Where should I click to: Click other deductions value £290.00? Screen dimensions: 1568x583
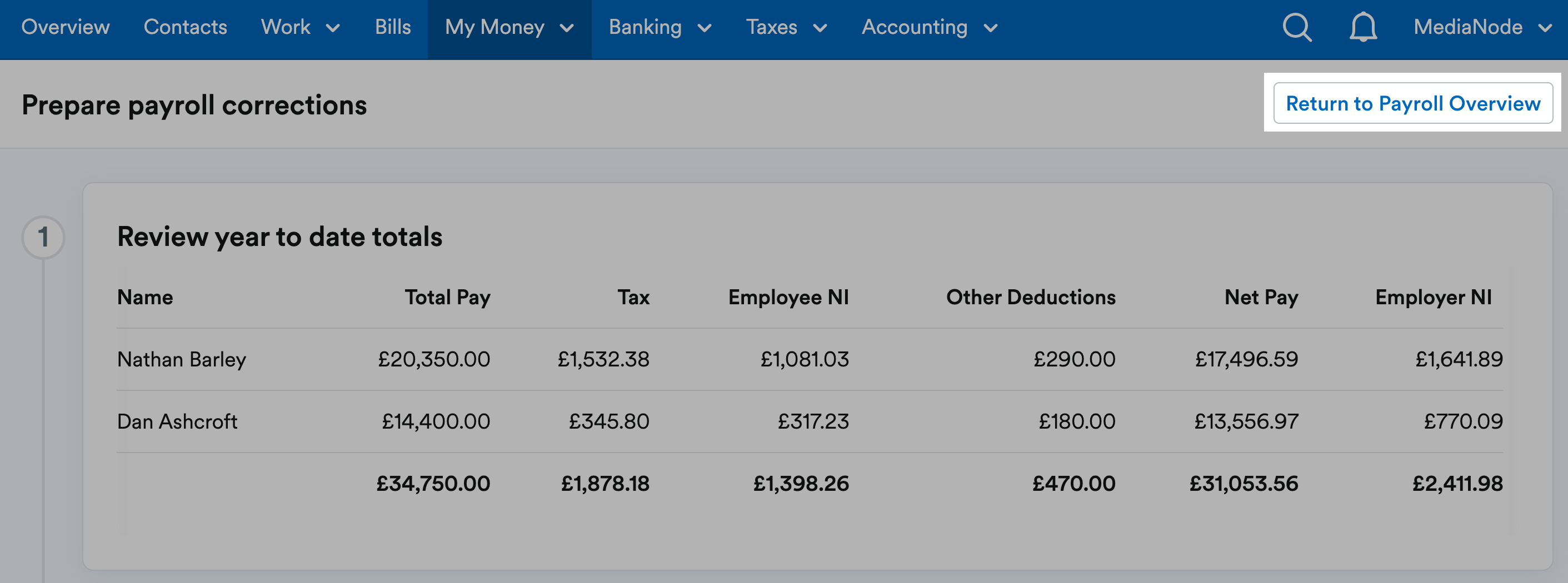point(1075,360)
